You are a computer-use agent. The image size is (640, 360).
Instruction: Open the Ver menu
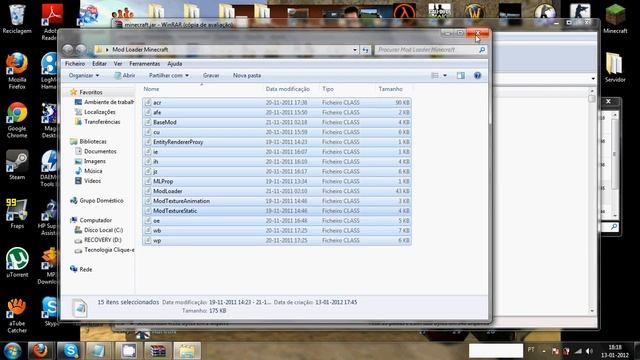118,64
